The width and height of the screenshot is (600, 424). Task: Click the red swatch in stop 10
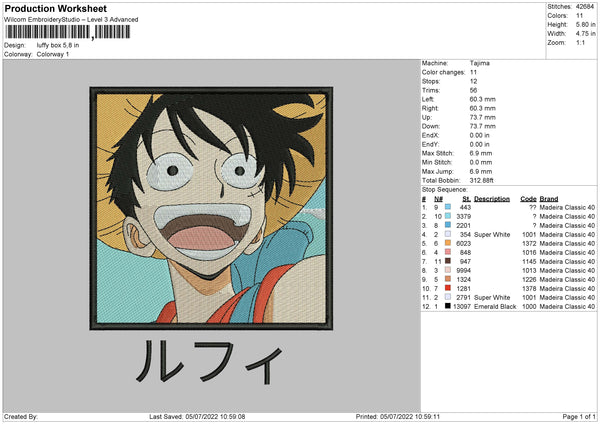click(448, 288)
